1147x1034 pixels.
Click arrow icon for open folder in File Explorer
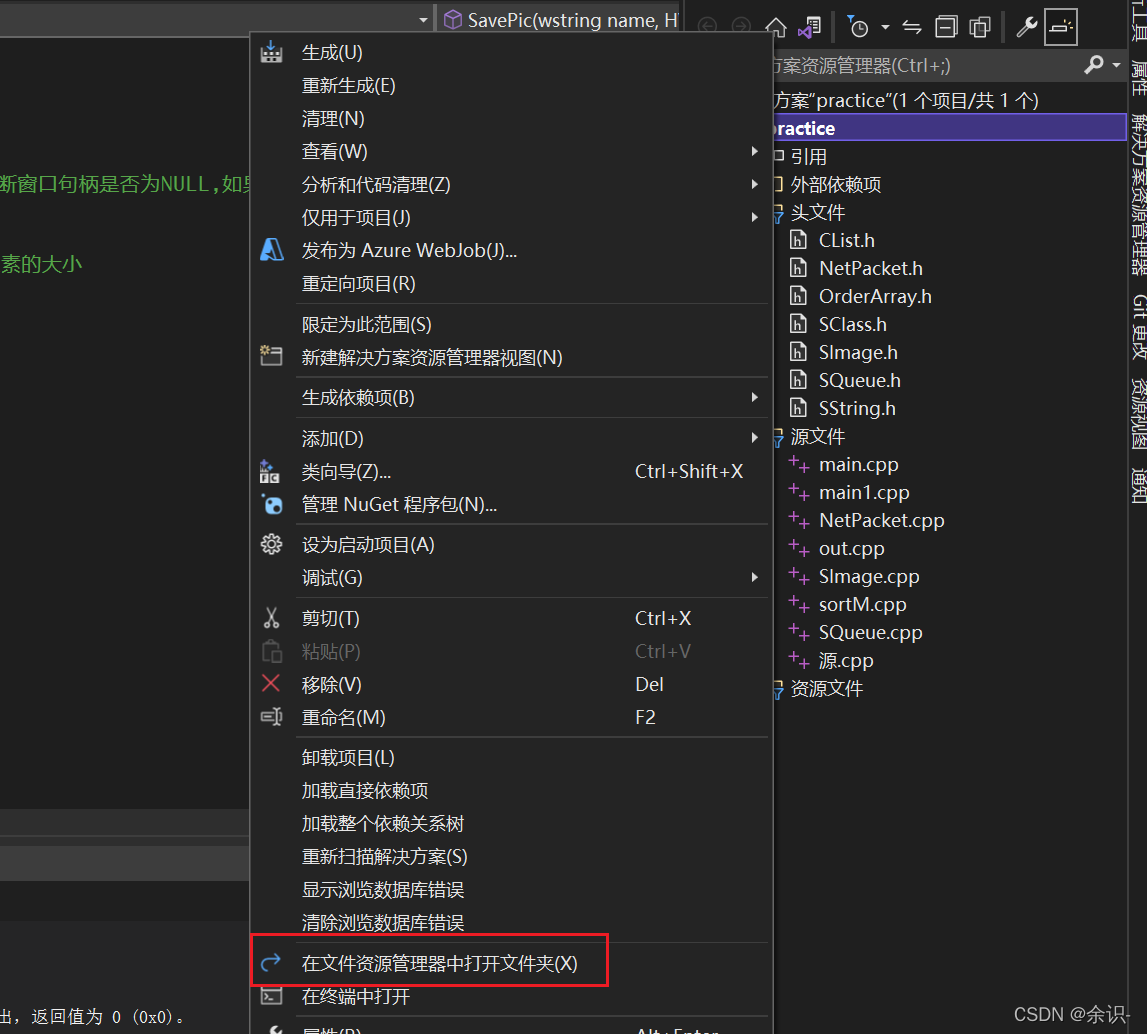point(271,962)
